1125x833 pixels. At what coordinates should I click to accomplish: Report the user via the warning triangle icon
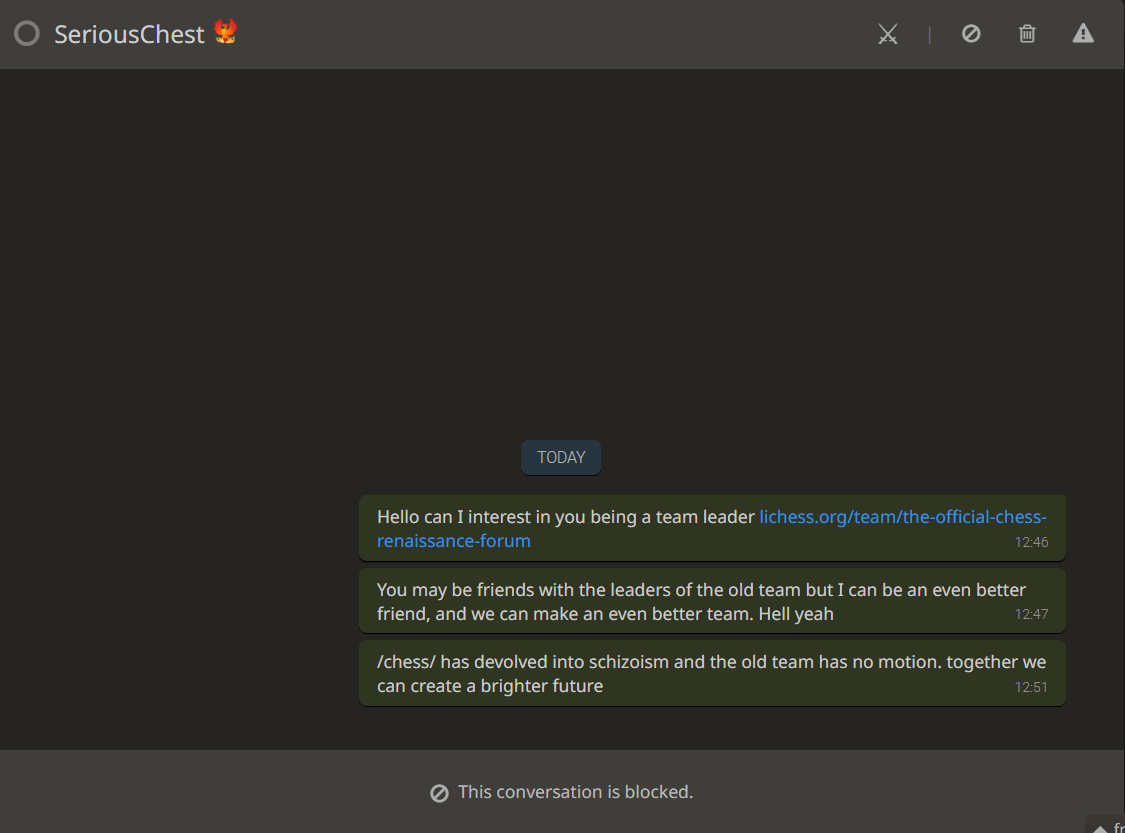coord(1083,34)
